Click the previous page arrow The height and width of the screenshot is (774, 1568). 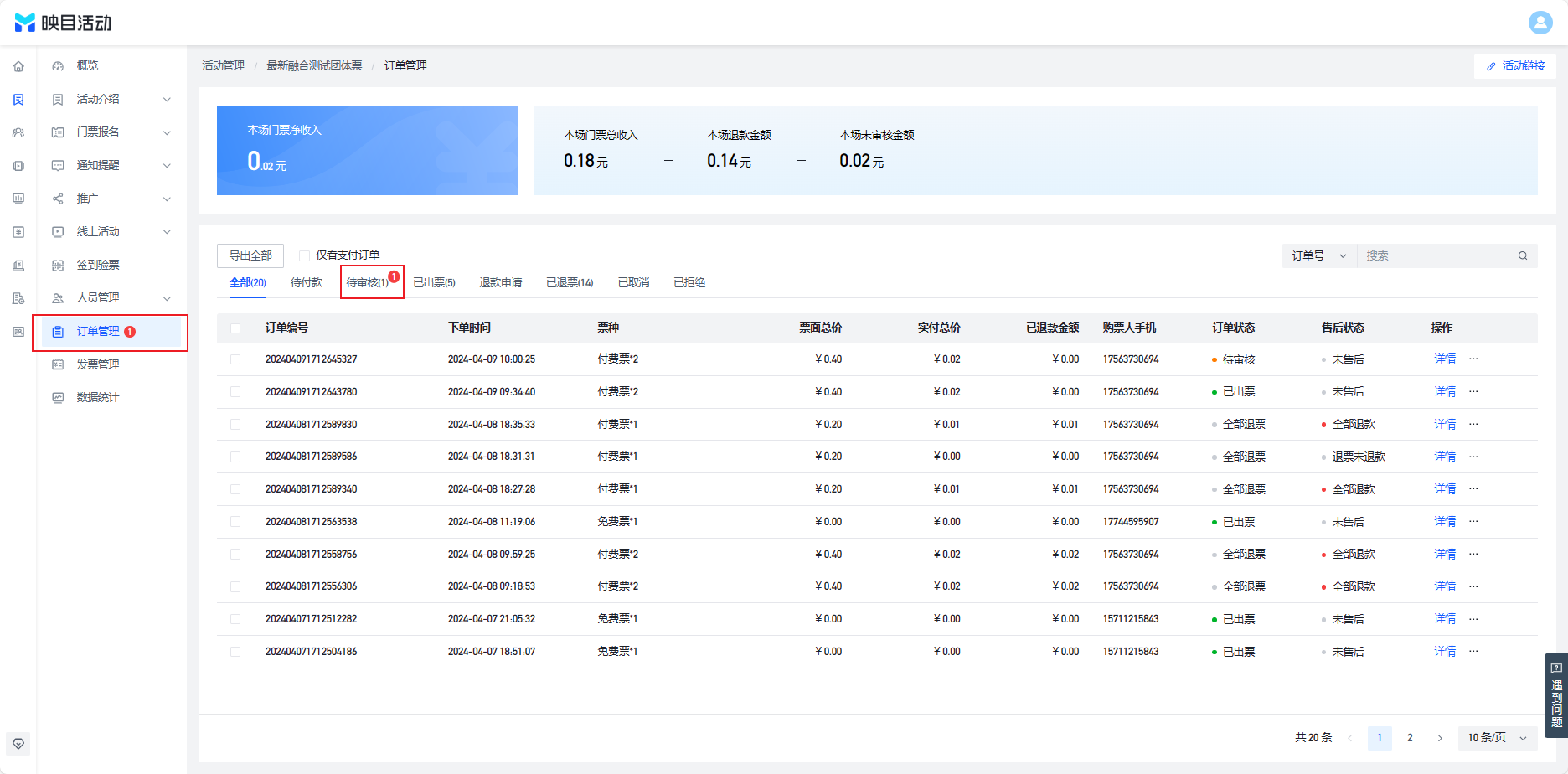click(x=1349, y=738)
